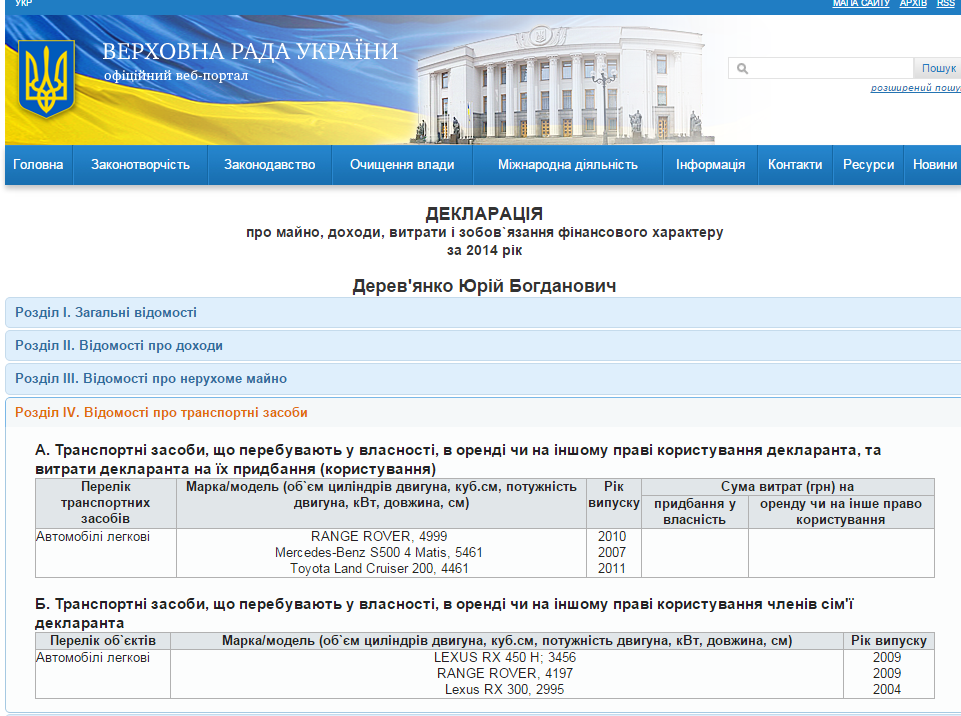Click the magnifier icon in the search box
Viewport: 961px width, 716px height.
742,69
